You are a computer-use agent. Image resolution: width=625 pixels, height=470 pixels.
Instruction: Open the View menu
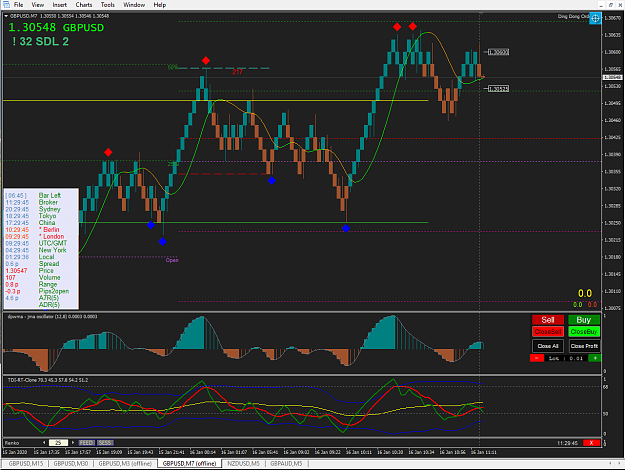tap(37, 5)
